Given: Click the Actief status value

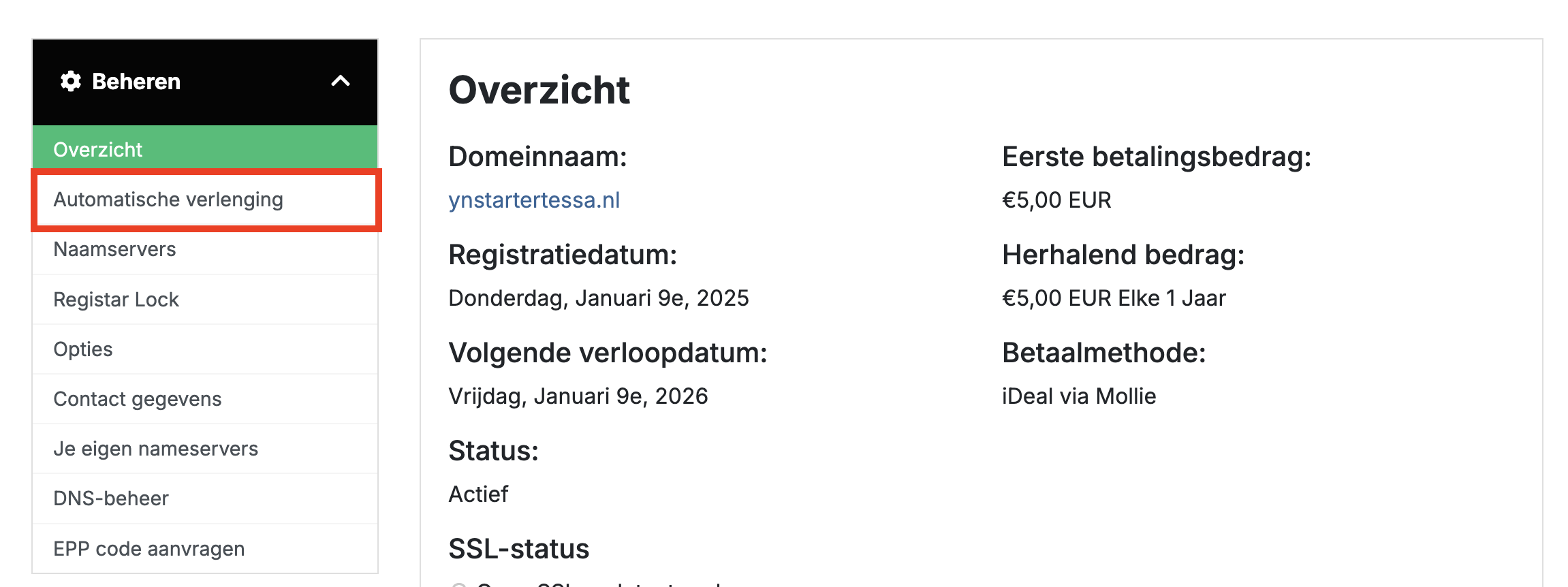Looking at the screenshot, I should (x=478, y=494).
